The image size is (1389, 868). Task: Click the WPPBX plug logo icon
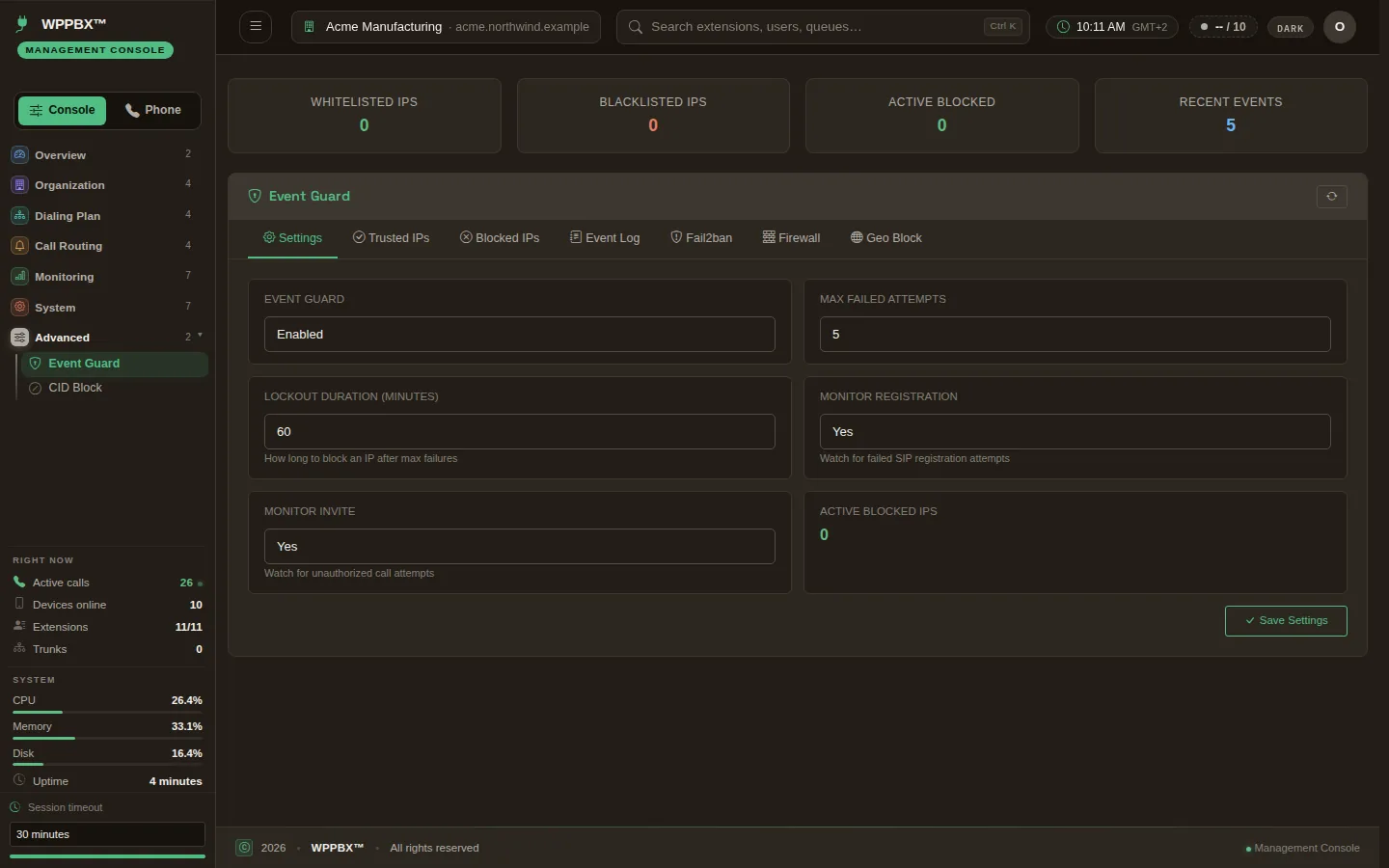tap(22, 24)
